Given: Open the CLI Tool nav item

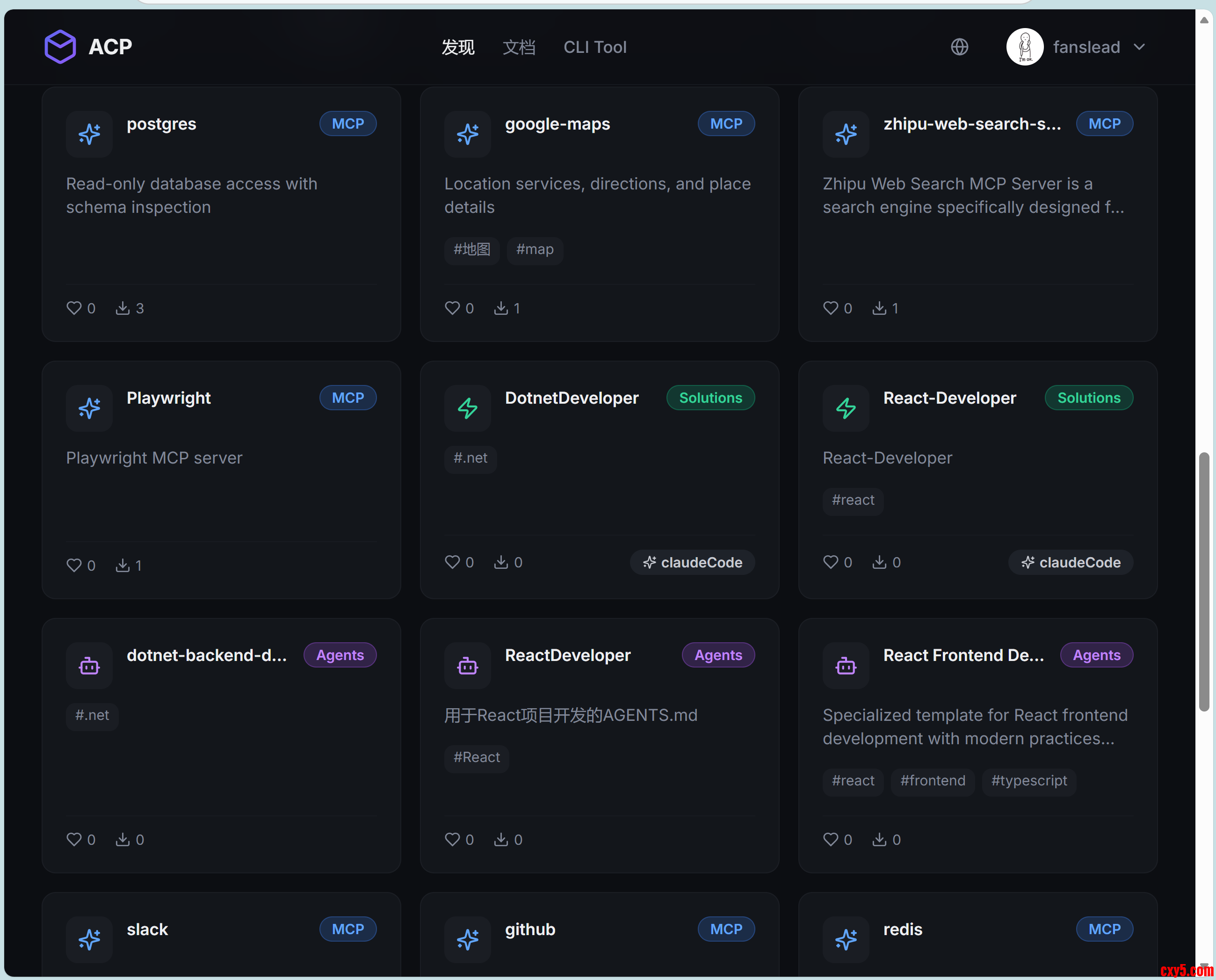Looking at the screenshot, I should pyautogui.click(x=595, y=47).
